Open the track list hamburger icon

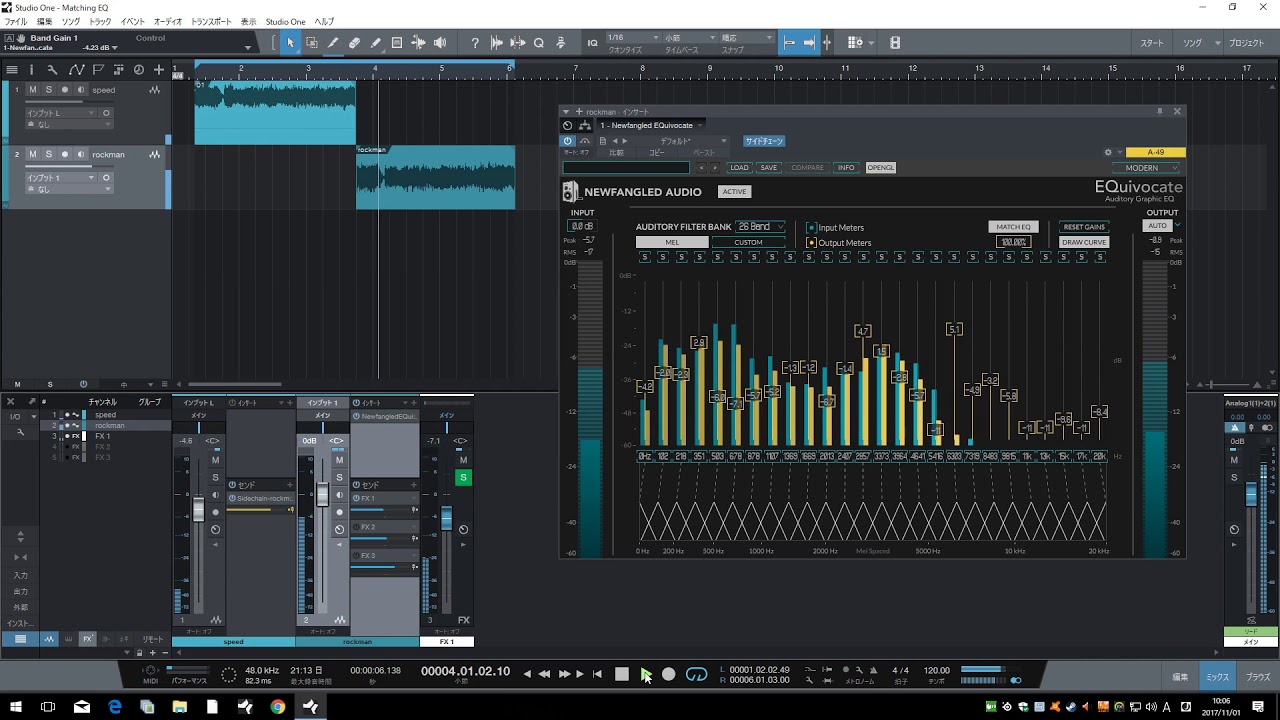click(x=12, y=70)
